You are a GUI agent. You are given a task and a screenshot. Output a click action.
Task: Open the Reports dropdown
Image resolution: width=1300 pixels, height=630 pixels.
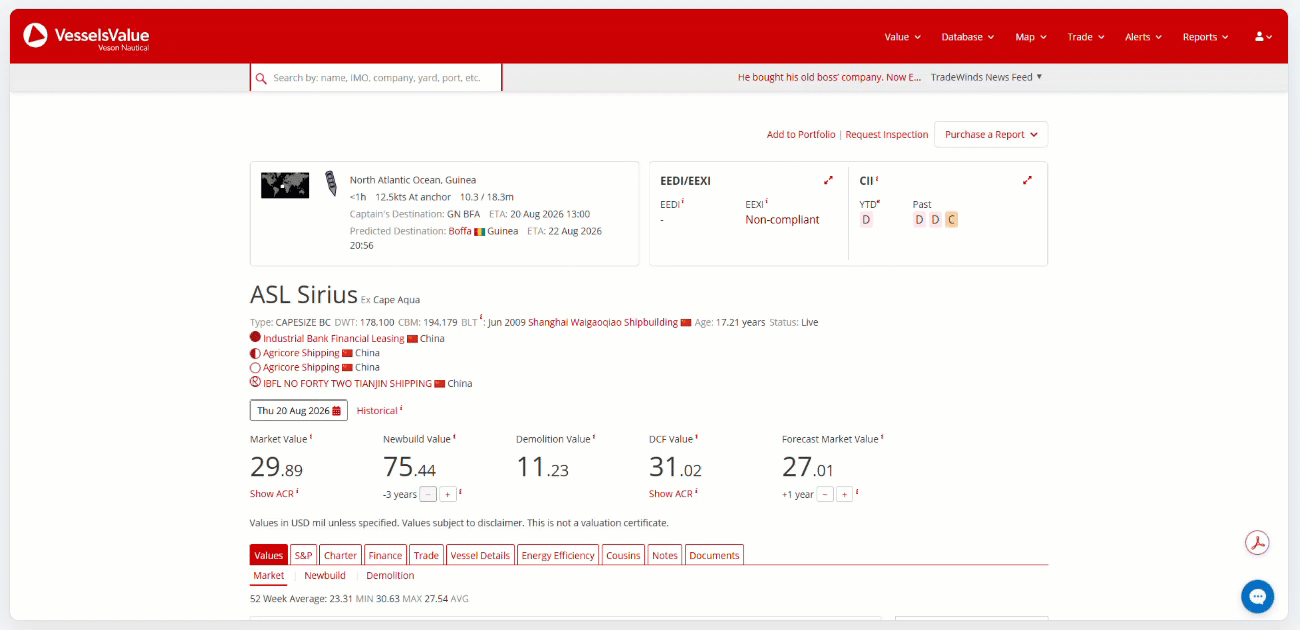pos(1206,37)
